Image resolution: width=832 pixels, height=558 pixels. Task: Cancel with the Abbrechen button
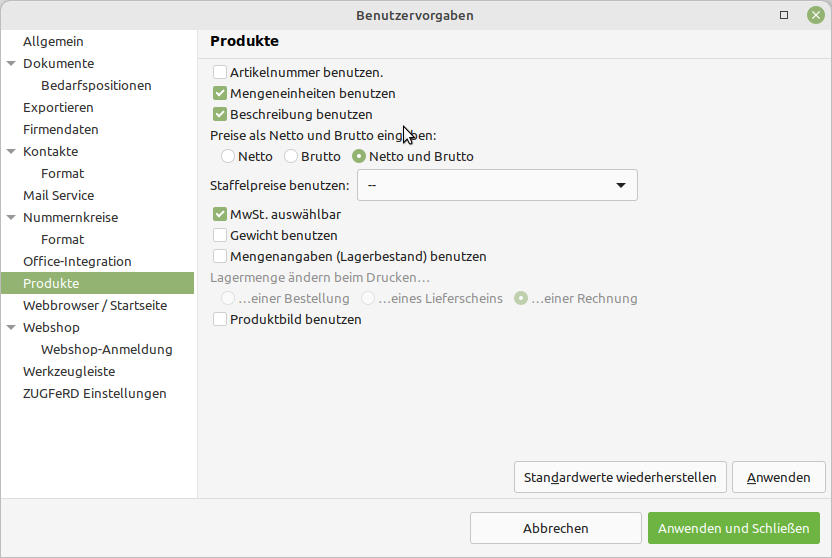click(x=556, y=528)
